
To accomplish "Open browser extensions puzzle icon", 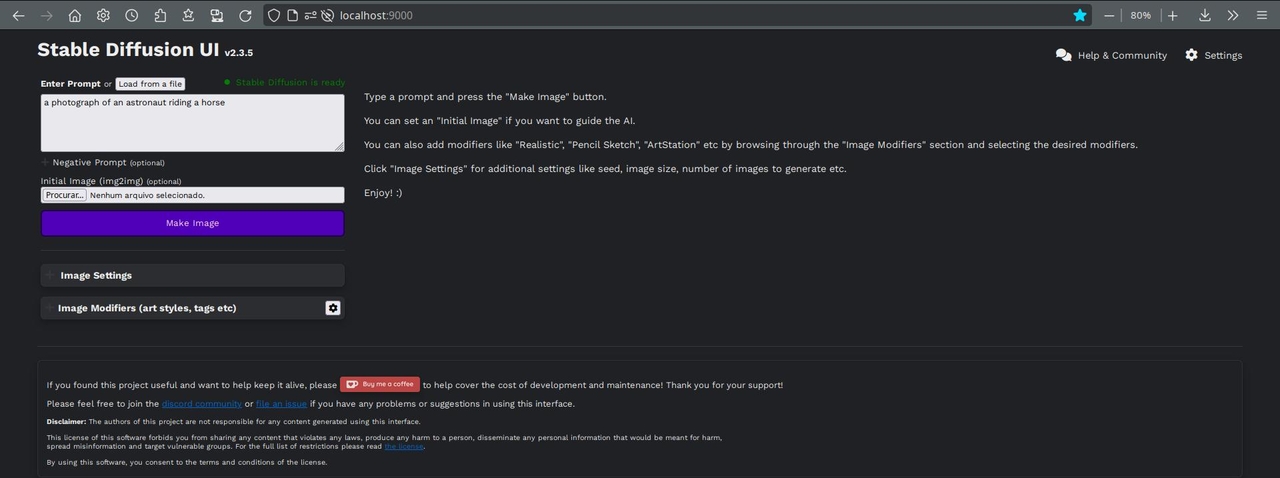I will click(x=160, y=15).
